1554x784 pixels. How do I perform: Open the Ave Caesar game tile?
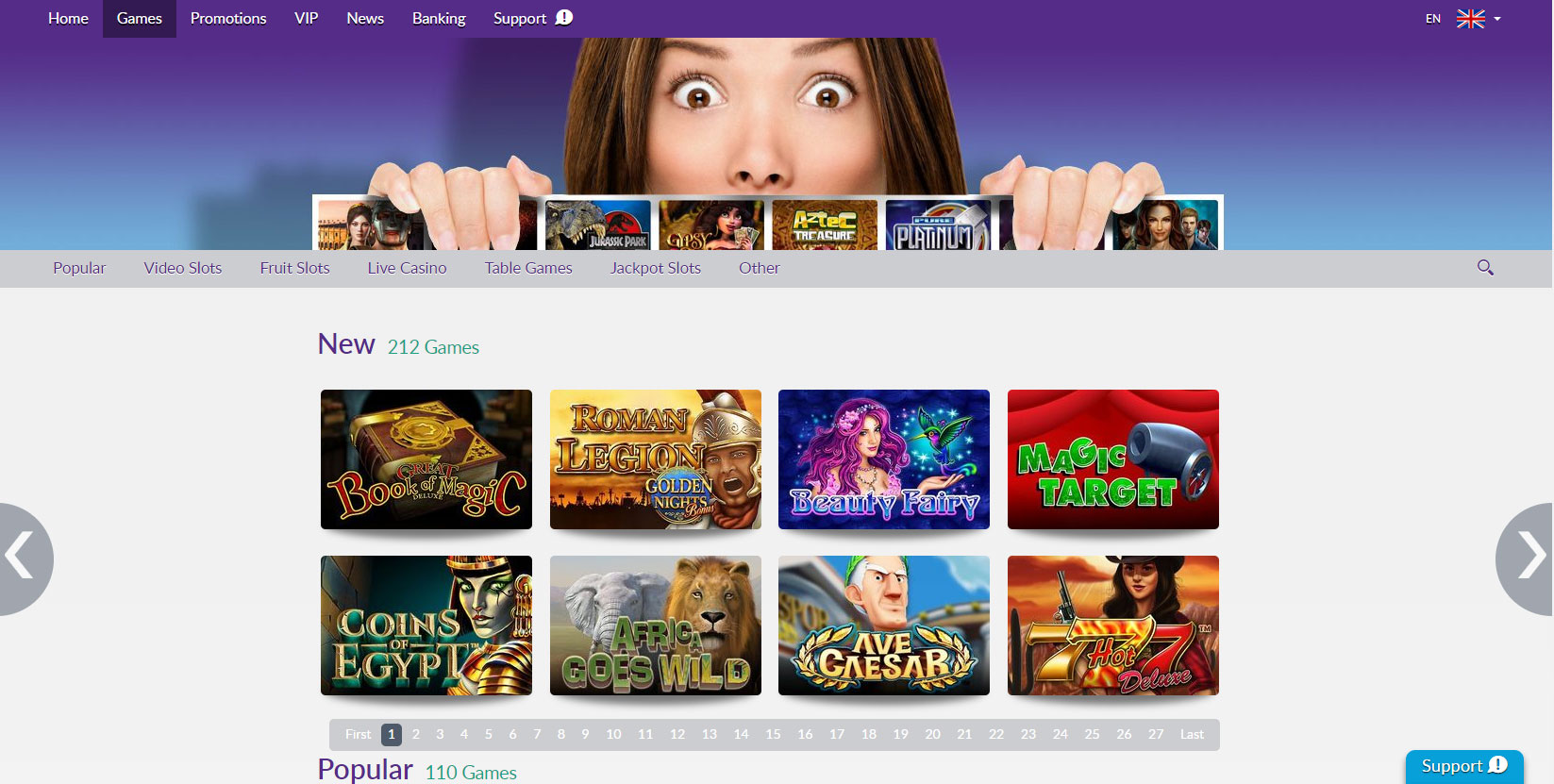pyautogui.click(x=884, y=626)
